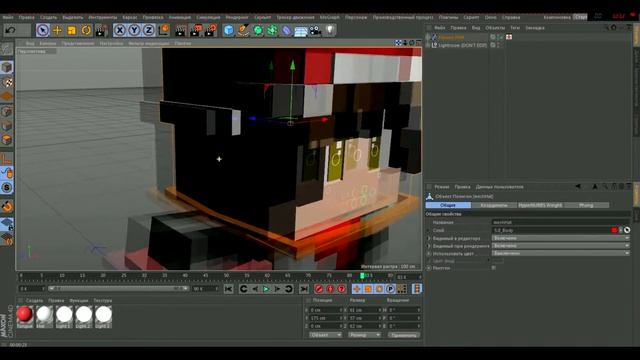The width and height of the screenshot is (640, 360).
Task: Click the object Name input field
Action: coord(560,222)
